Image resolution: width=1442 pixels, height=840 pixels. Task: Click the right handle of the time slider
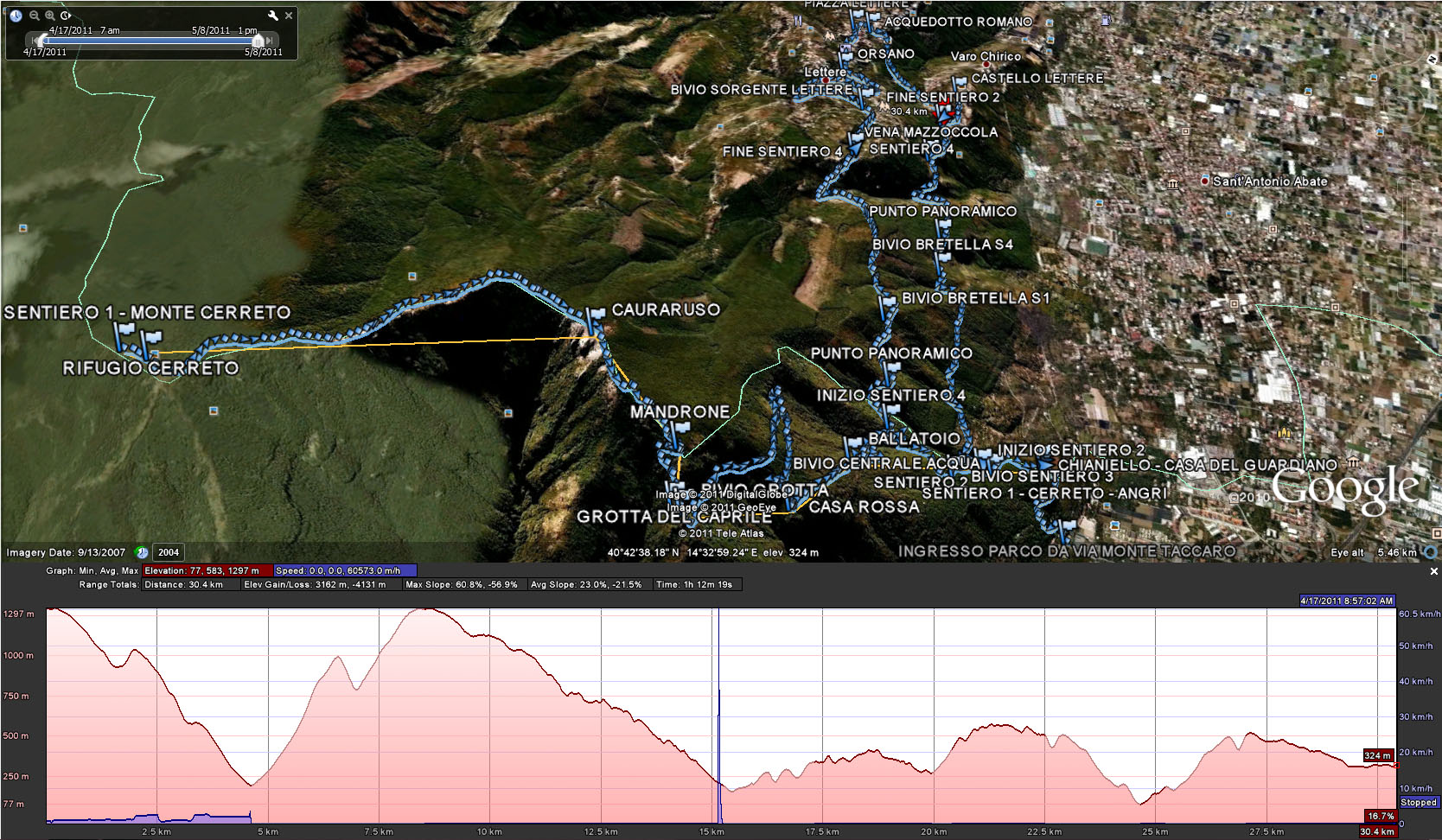tap(257, 41)
